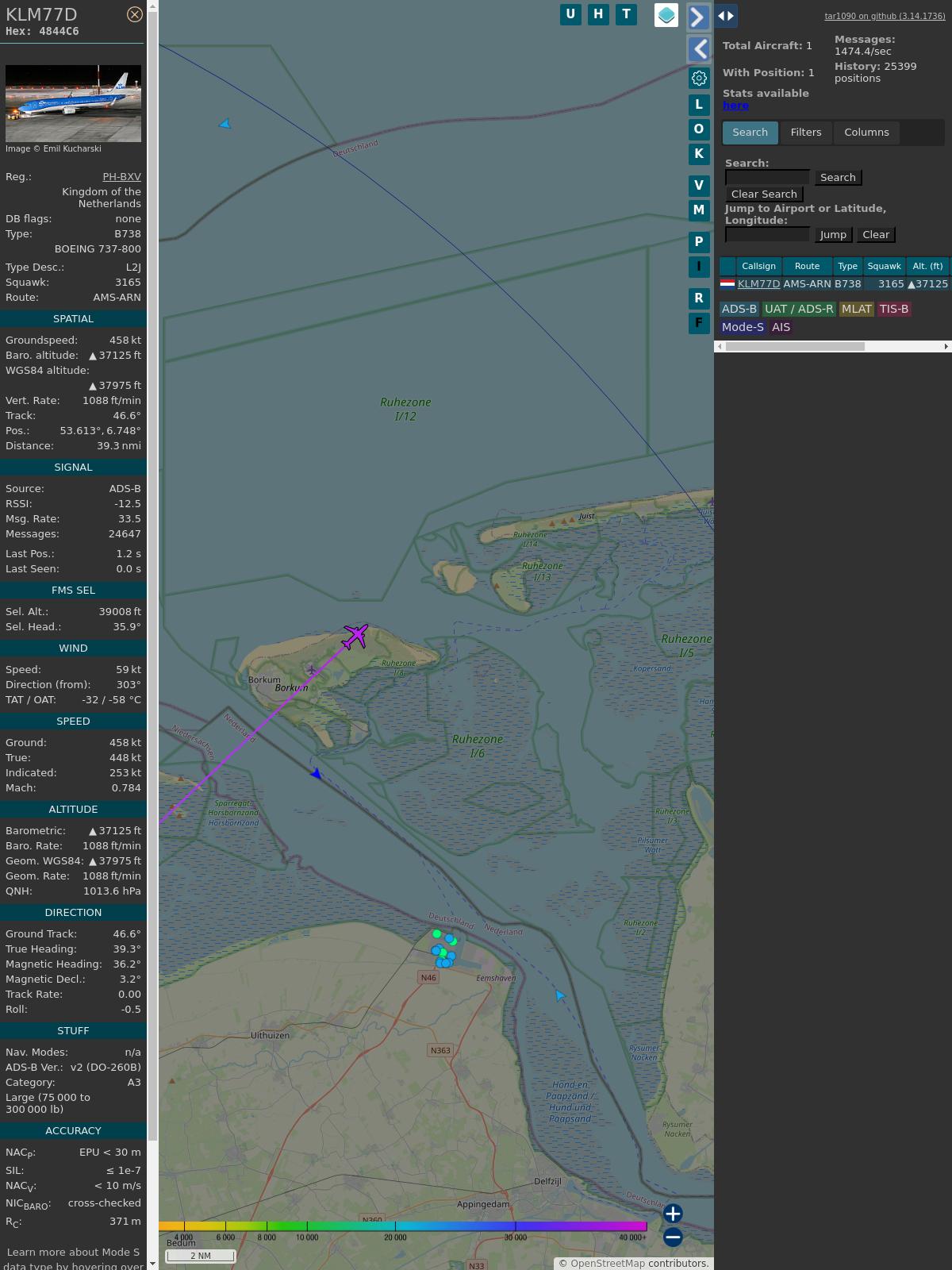The image size is (952, 1270).
Task: Click the Netherlands flag in aircraft row
Action: (x=727, y=283)
